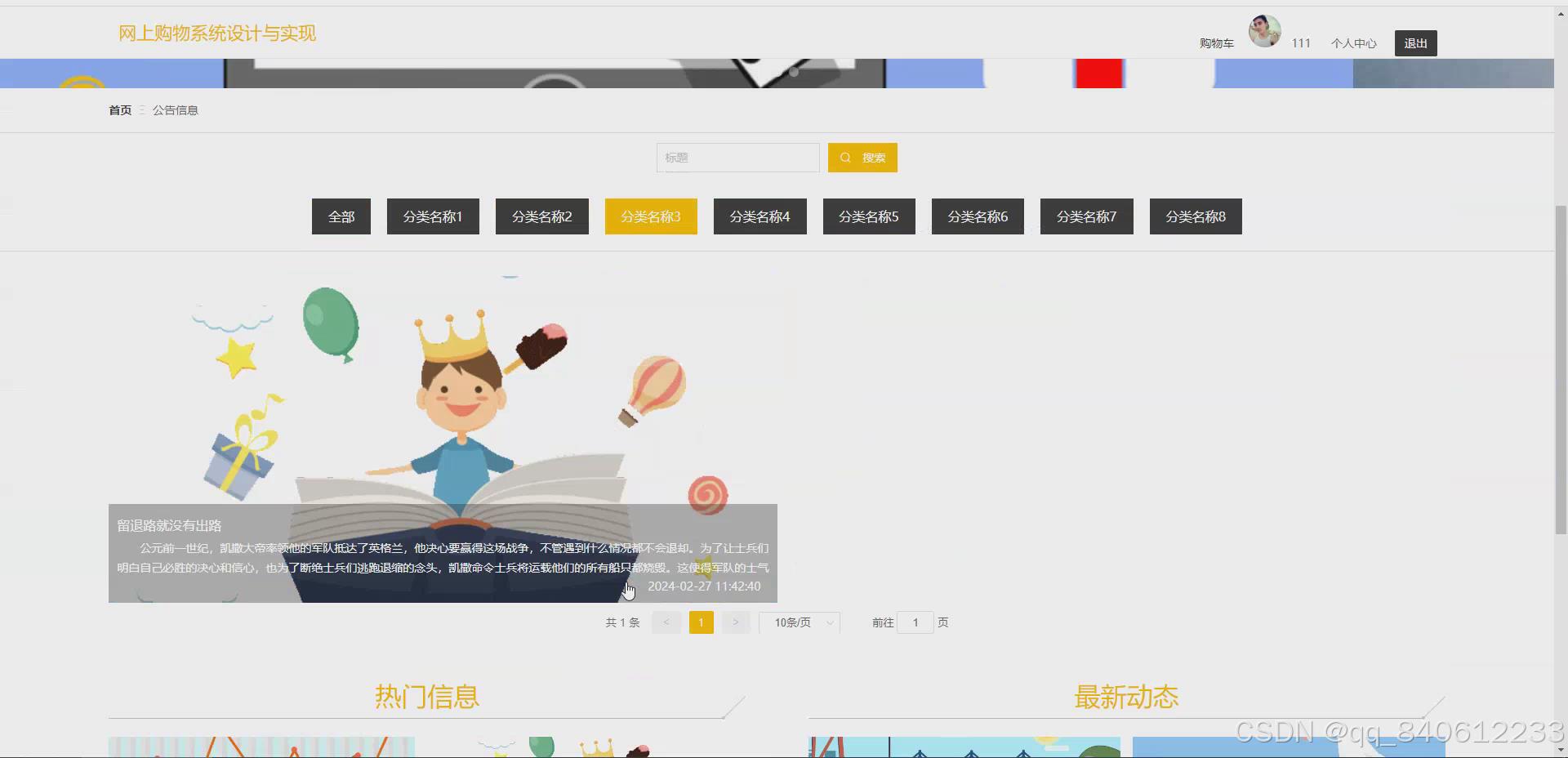This screenshot has width=1568, height=758.
Task: Open the 留退路就没有出路 announcement card
Action: pos(442,433)
